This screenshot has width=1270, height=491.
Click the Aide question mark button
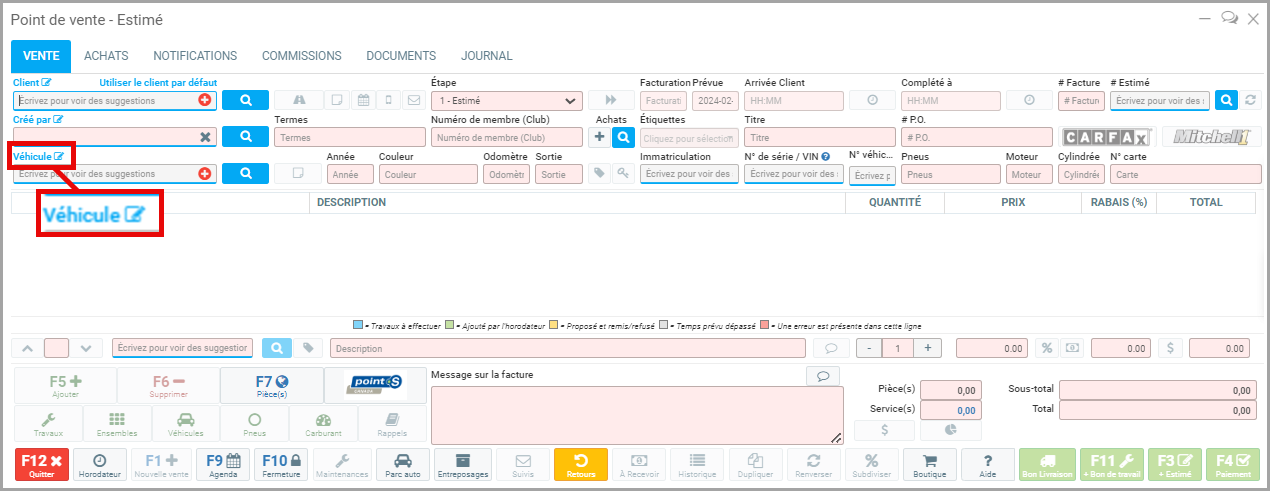[x=988, y=465]
